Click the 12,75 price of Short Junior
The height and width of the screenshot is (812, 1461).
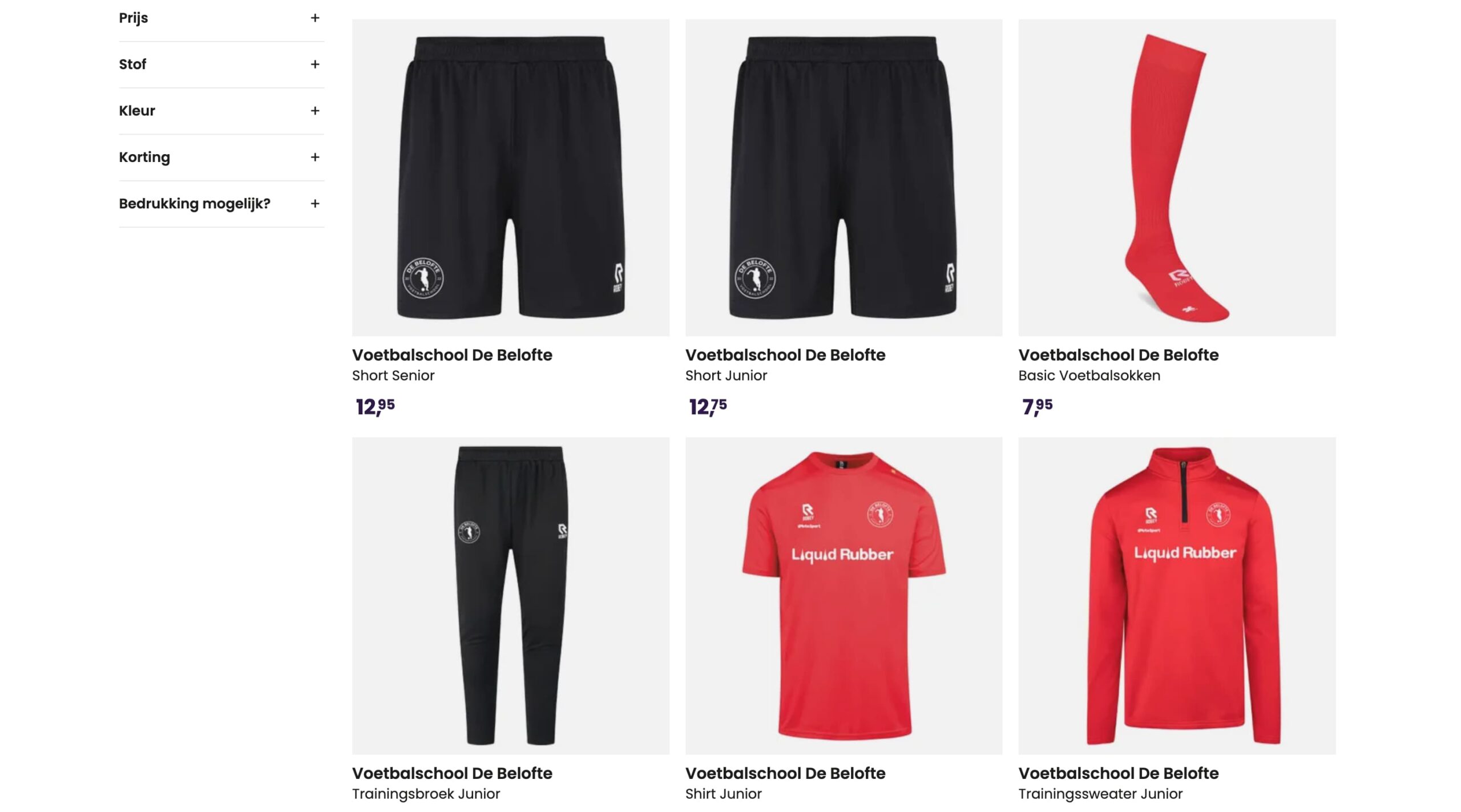(x=708, y=407)
